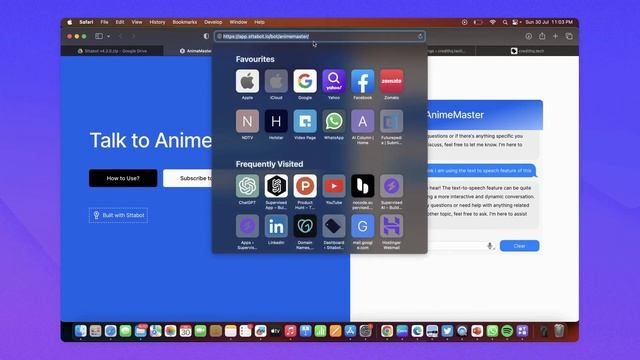
Task: Open the Futurepedia favourite shortcut
Action: coord(391,121)
